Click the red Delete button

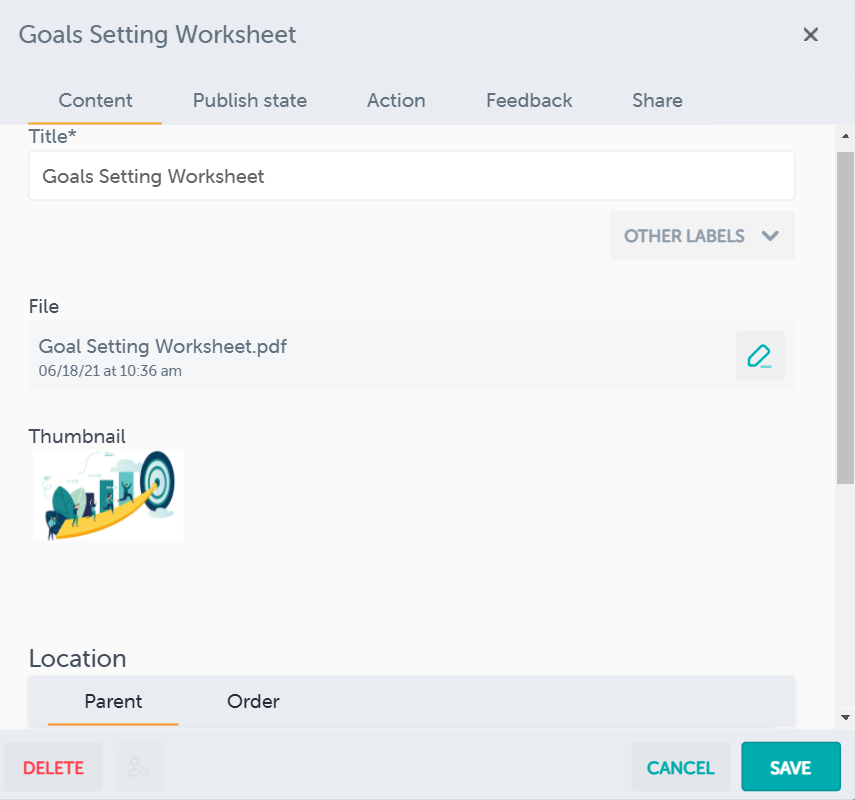point(54,768)
